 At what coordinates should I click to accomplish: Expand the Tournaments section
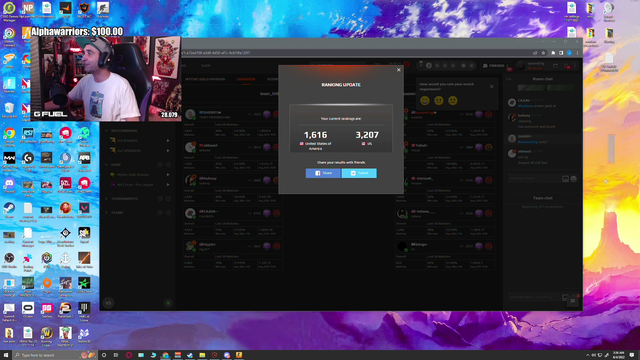coord(106,198)
